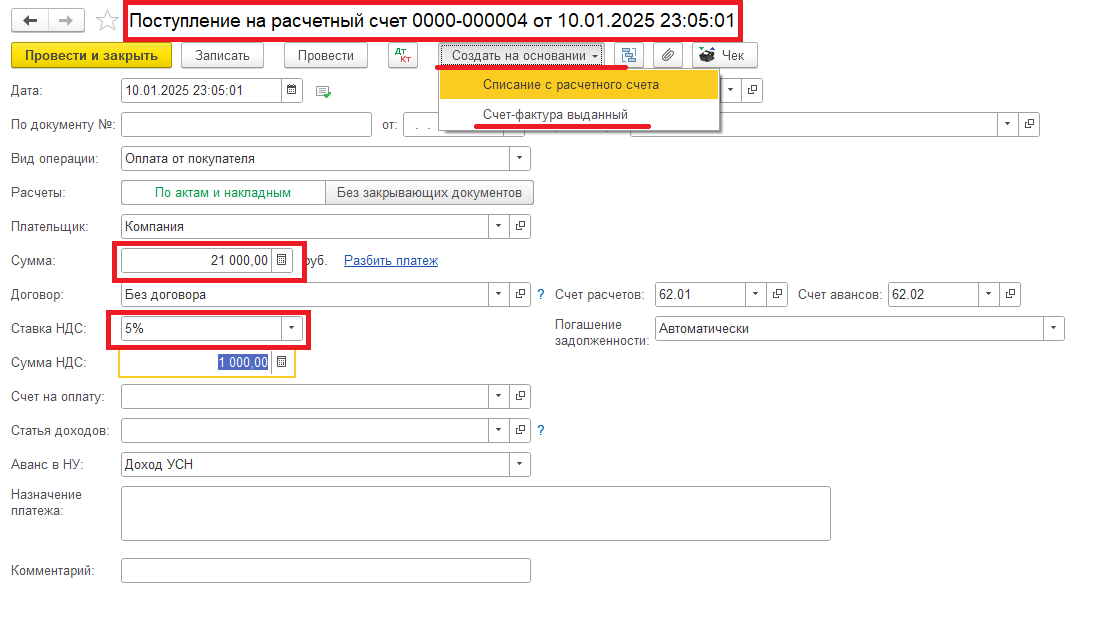Click the Разбить платеж link
Screen dimensions: 1107x618
tap(390, 261)
